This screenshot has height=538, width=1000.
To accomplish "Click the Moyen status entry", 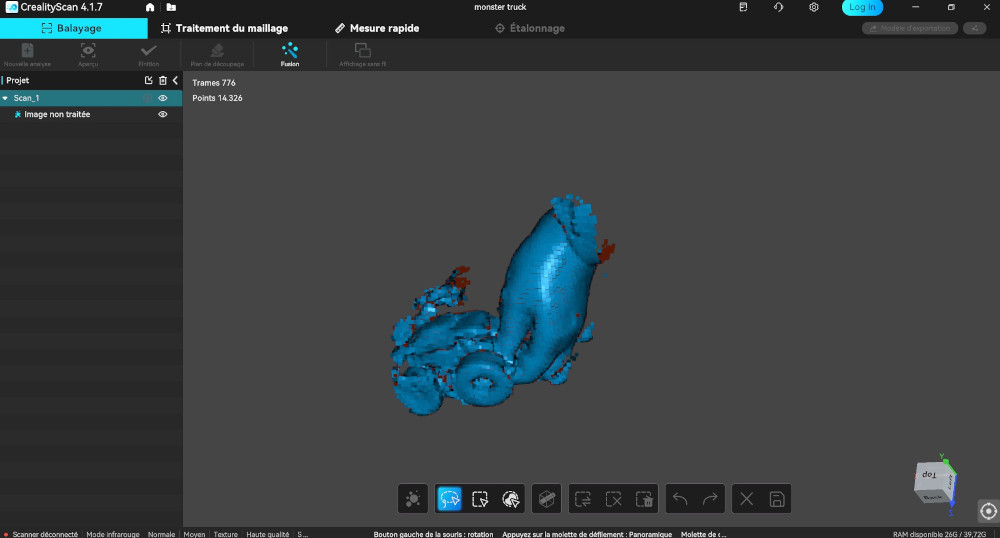I will [x=195, y=534].
